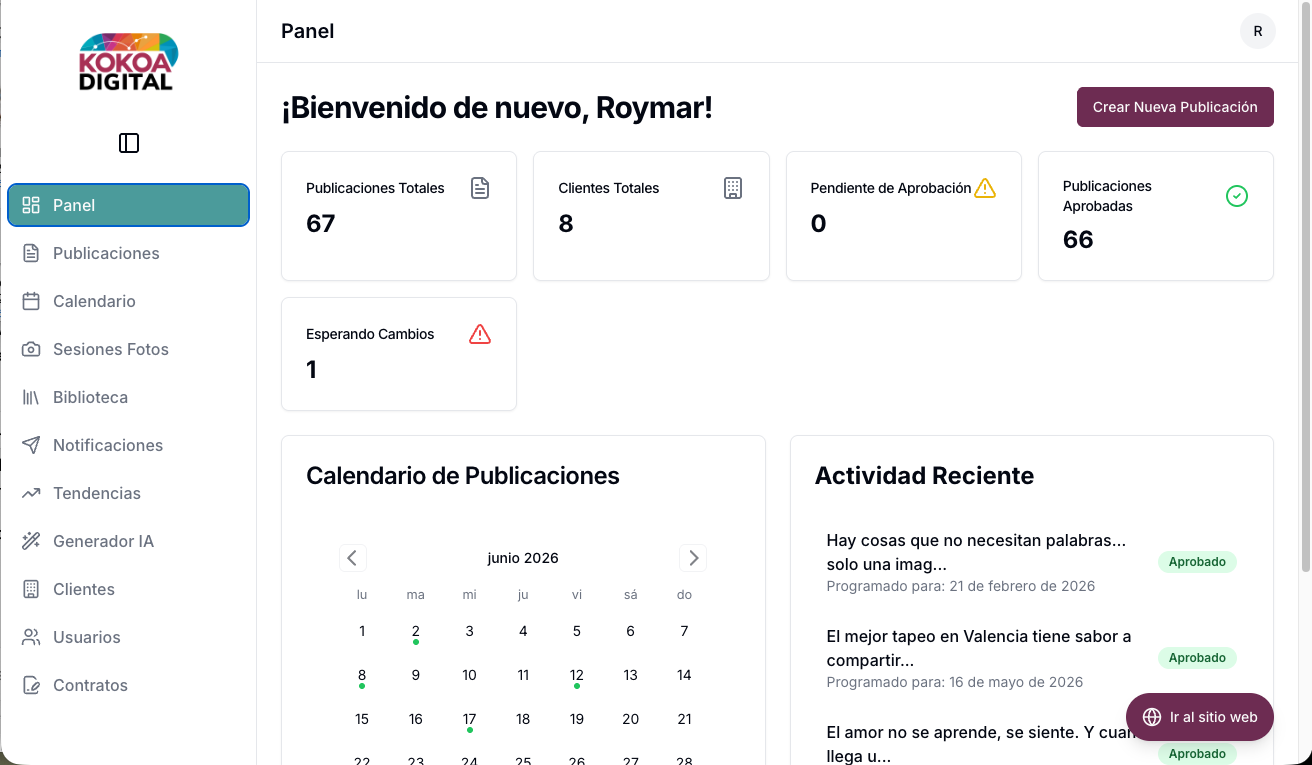Select June 12 on the calendar

pos(577,675)
